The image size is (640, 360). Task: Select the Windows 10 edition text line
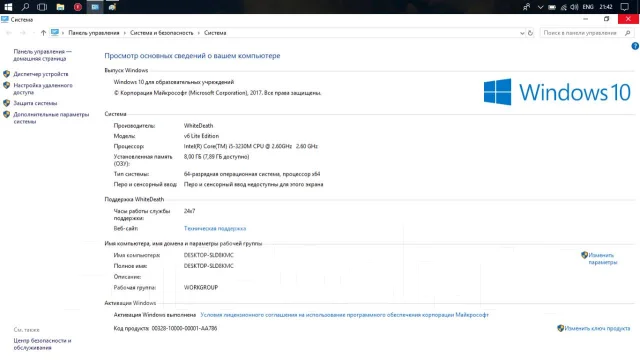coord(174,82)
